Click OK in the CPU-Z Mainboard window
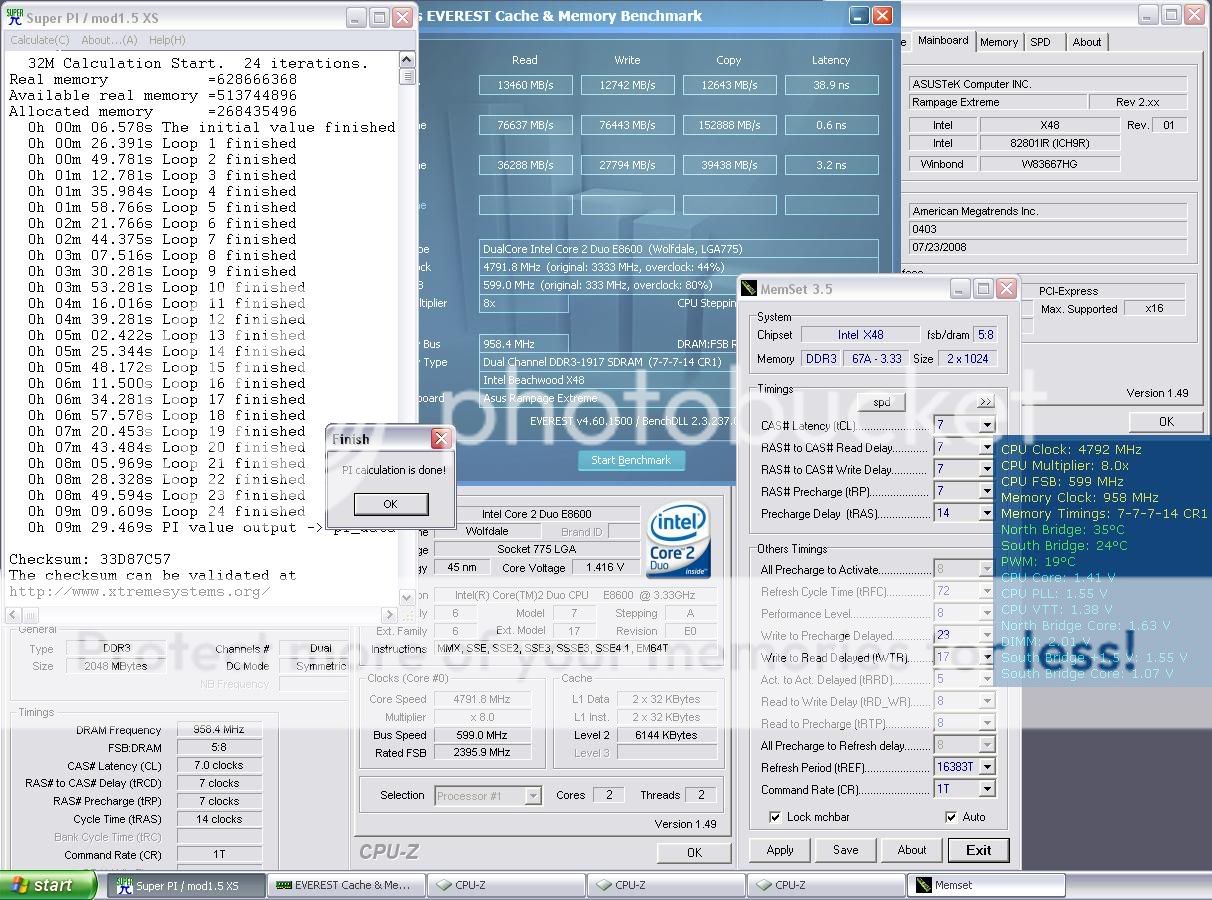Image resolution: width=1212 pixels, height=900 pixels. coord(1166,421)
